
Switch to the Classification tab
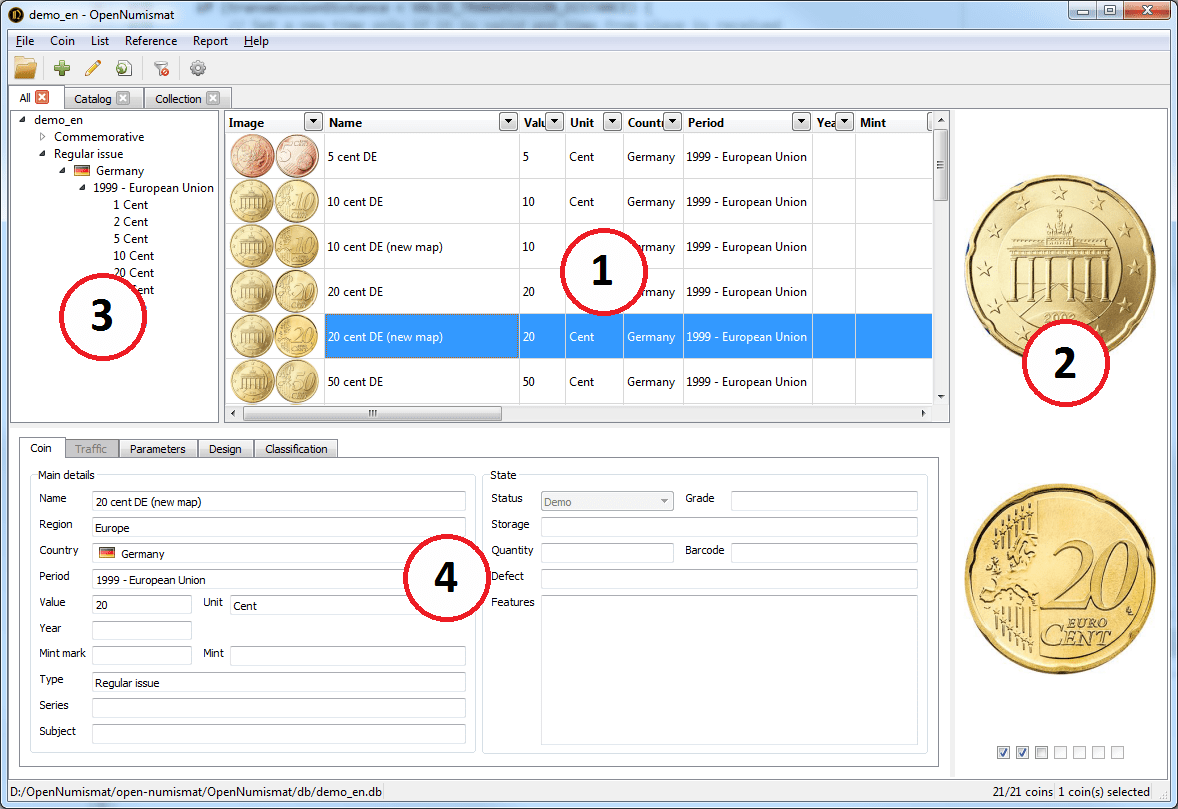(296, 448)
